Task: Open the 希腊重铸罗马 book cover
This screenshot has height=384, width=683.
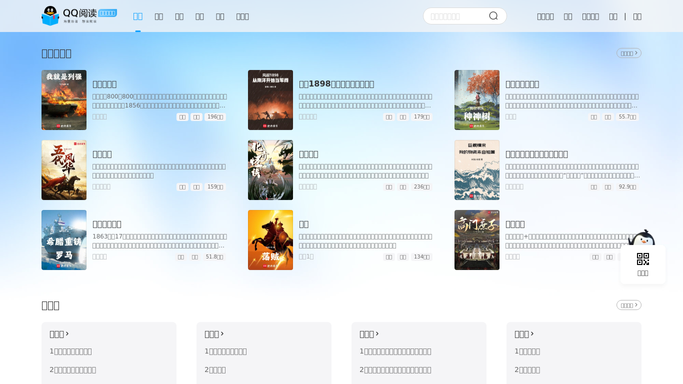Action: pos(64,240)
